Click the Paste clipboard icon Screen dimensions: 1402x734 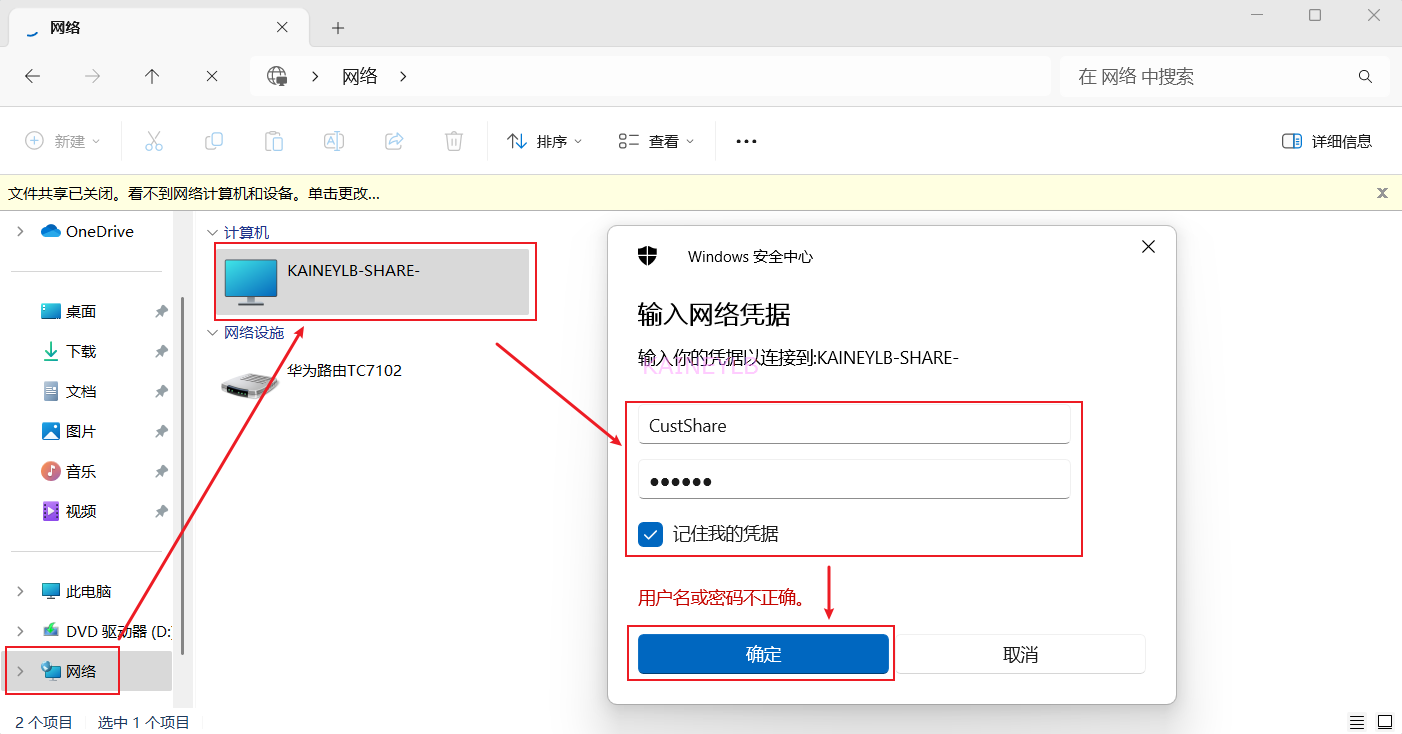[x=273, y=141]
